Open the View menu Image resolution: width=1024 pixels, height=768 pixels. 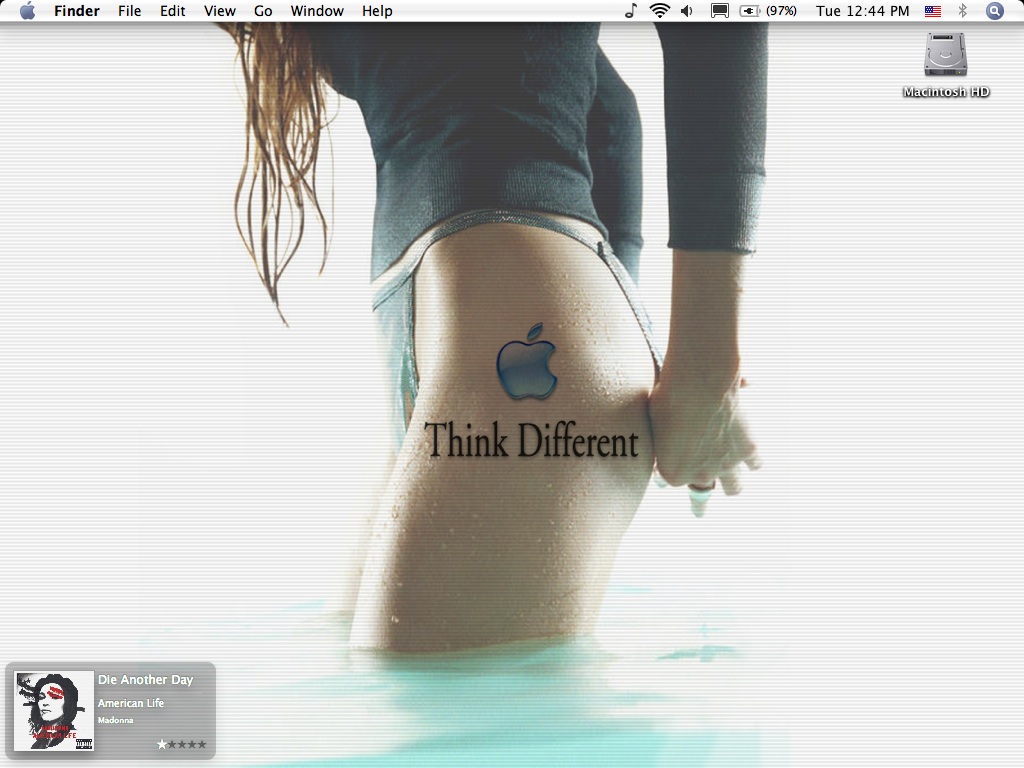coord(219,11)
